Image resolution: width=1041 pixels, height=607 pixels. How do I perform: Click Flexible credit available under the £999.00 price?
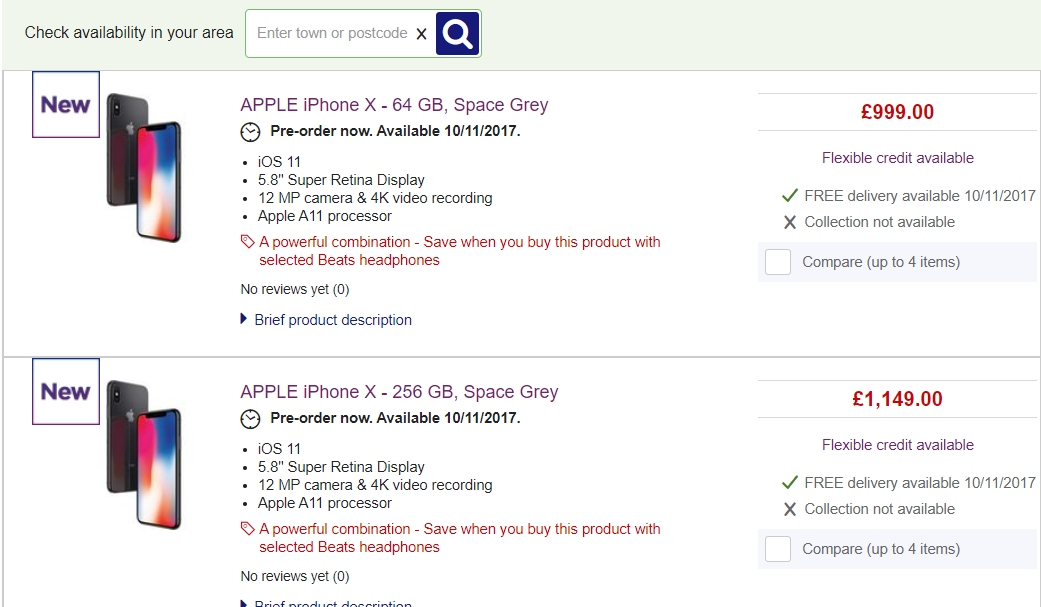(x=898, y=158)
